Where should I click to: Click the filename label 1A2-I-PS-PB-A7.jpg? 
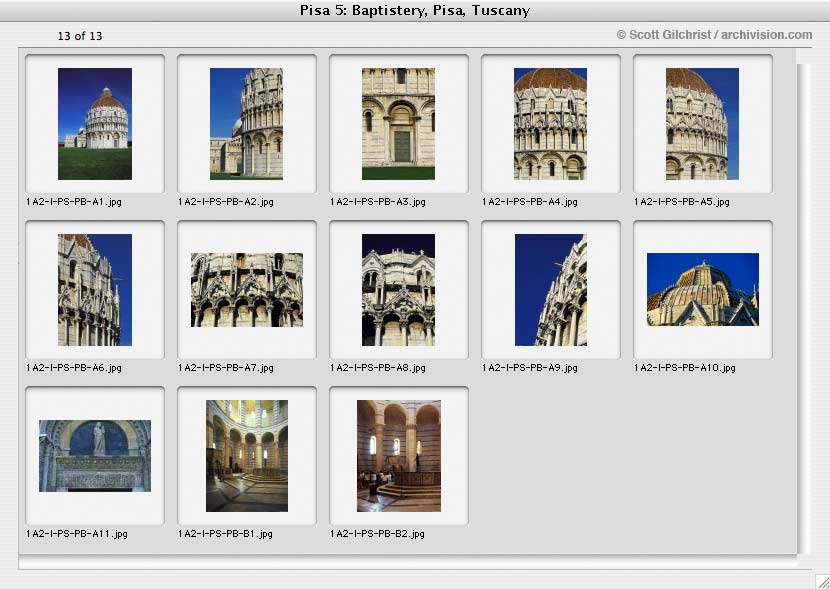[225, 368]
